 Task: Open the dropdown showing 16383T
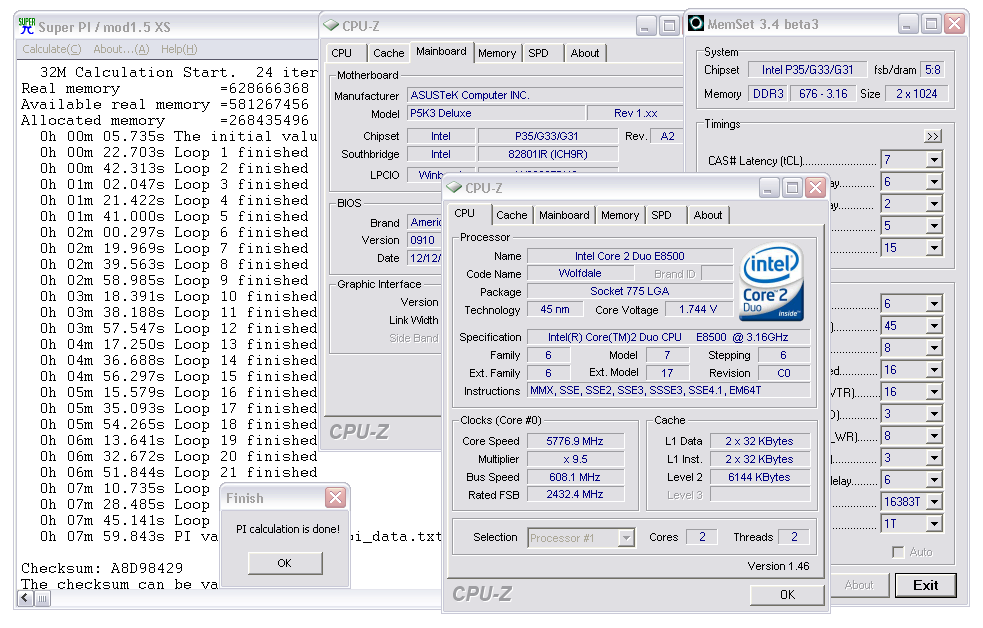(933, 502)
